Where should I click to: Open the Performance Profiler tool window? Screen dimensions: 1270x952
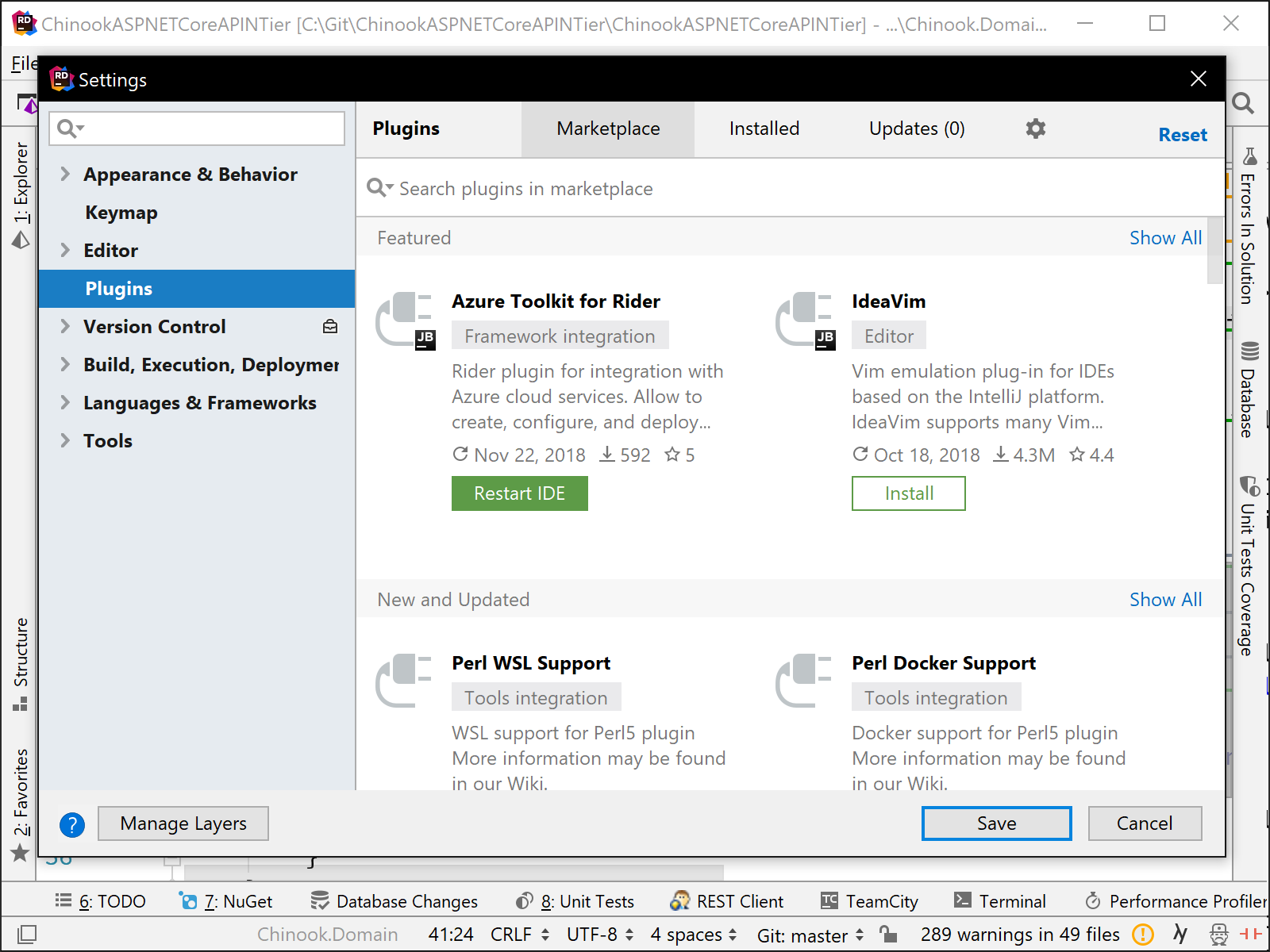[1176, 901]
